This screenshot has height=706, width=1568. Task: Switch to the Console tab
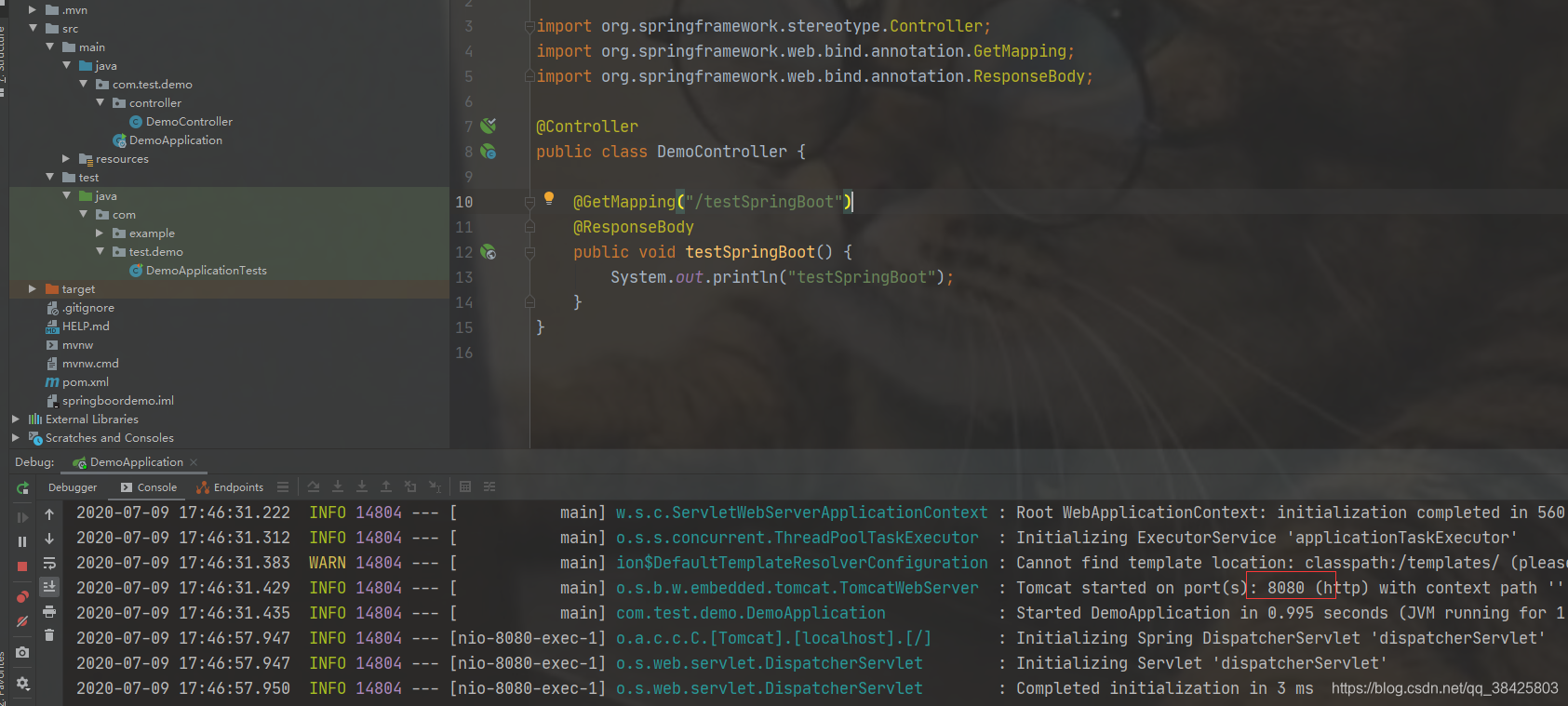click(149, 487)
